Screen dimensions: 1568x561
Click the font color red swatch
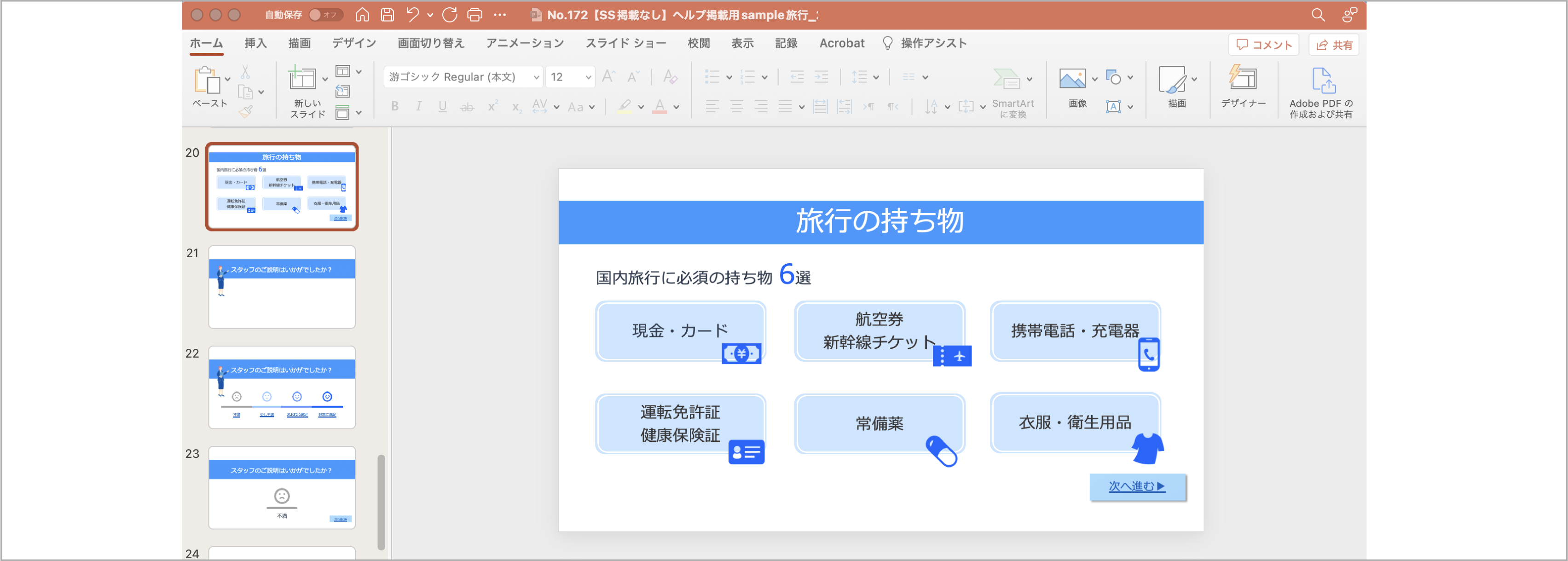tap(660, 107)
